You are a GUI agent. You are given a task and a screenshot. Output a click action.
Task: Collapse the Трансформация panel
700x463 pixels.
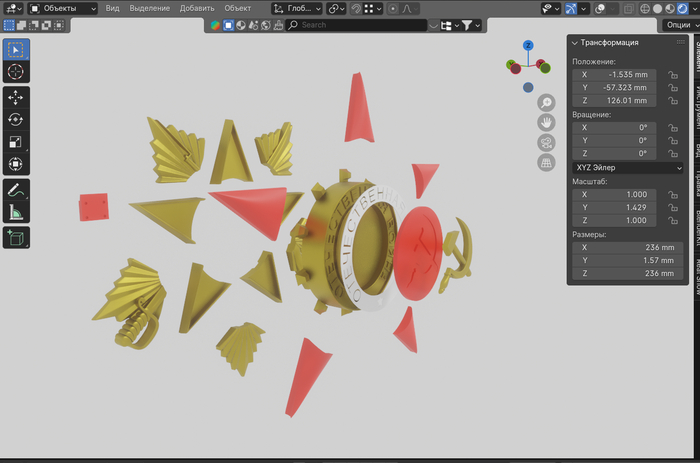click(574, 43)
